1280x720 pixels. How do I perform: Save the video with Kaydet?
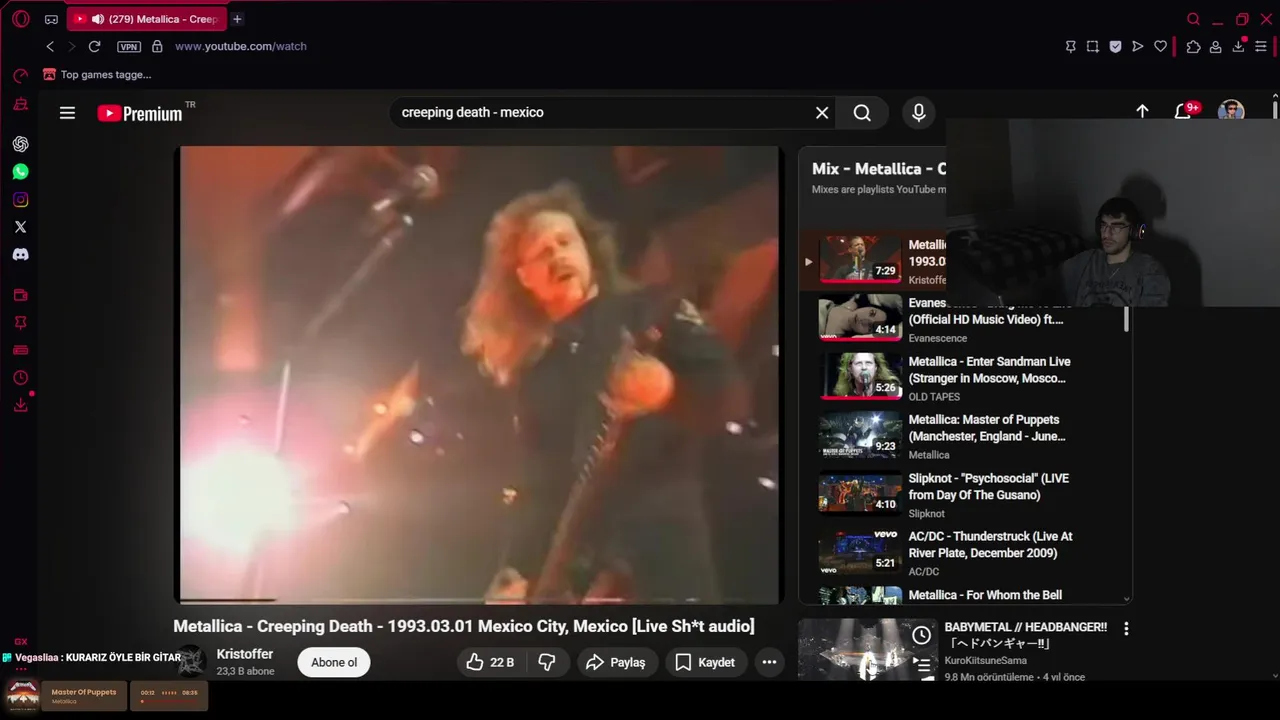706,662
